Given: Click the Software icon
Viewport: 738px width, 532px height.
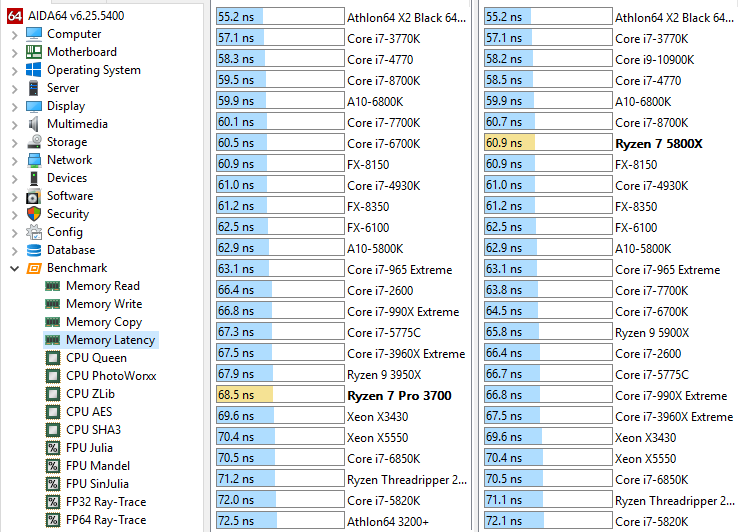Looking at the screenshot, I should coord(33,196).
